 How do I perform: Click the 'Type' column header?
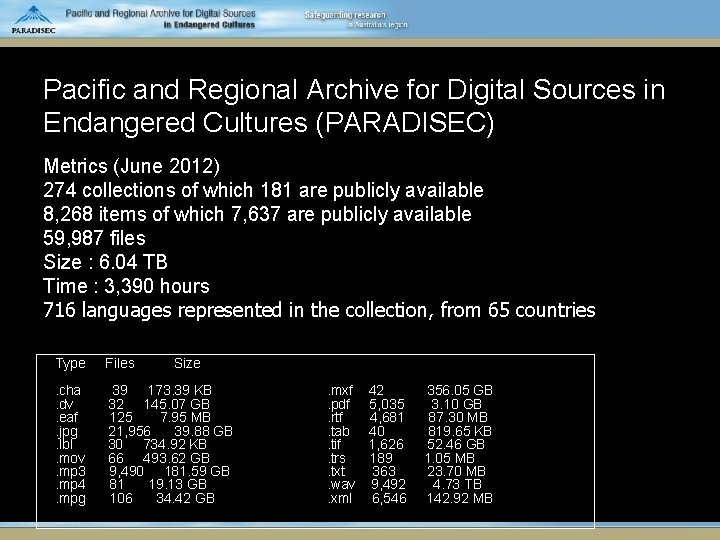71,363
